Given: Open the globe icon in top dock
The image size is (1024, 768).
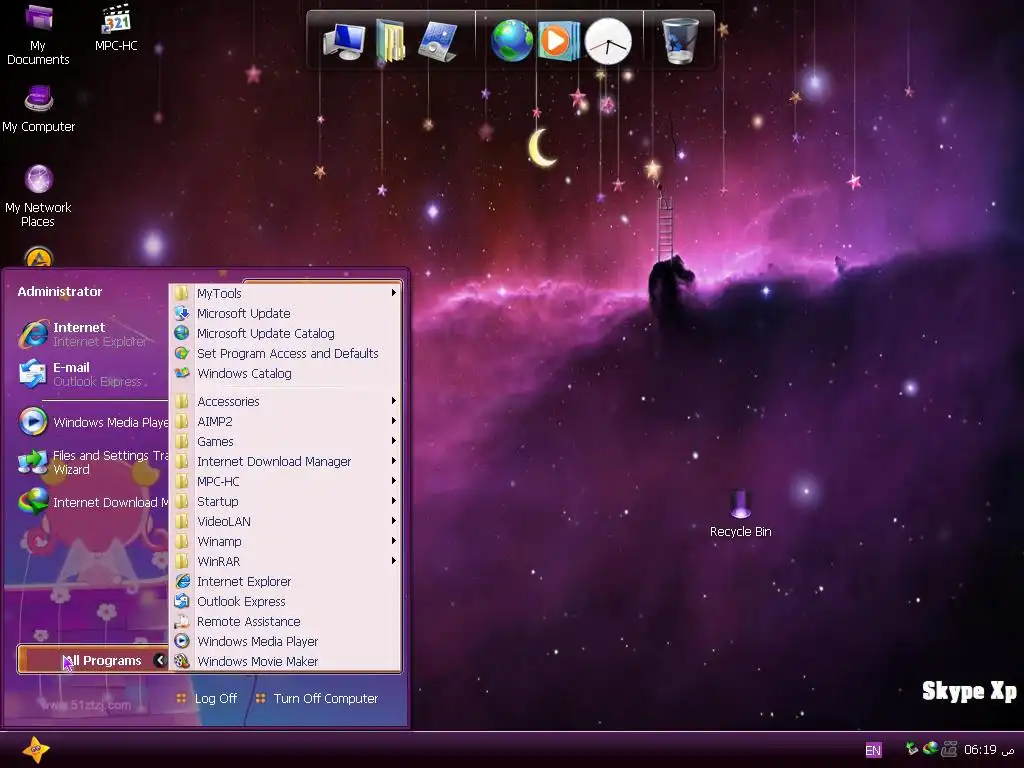Looking at the screenshot, I should pos(512,41).
